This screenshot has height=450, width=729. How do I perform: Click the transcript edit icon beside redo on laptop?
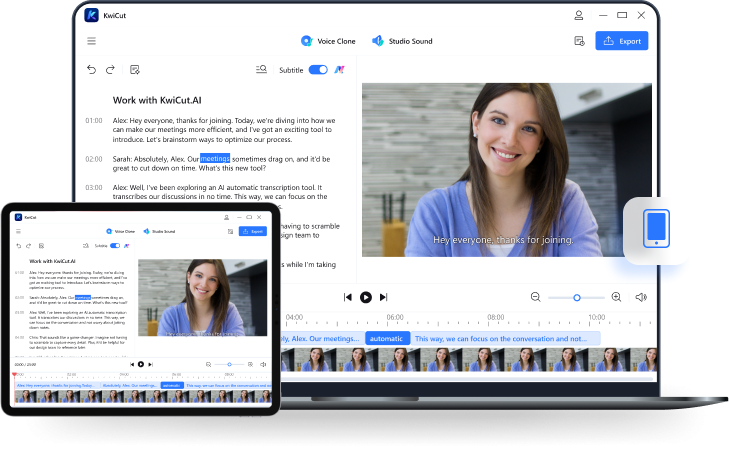[x=135, y=70]
